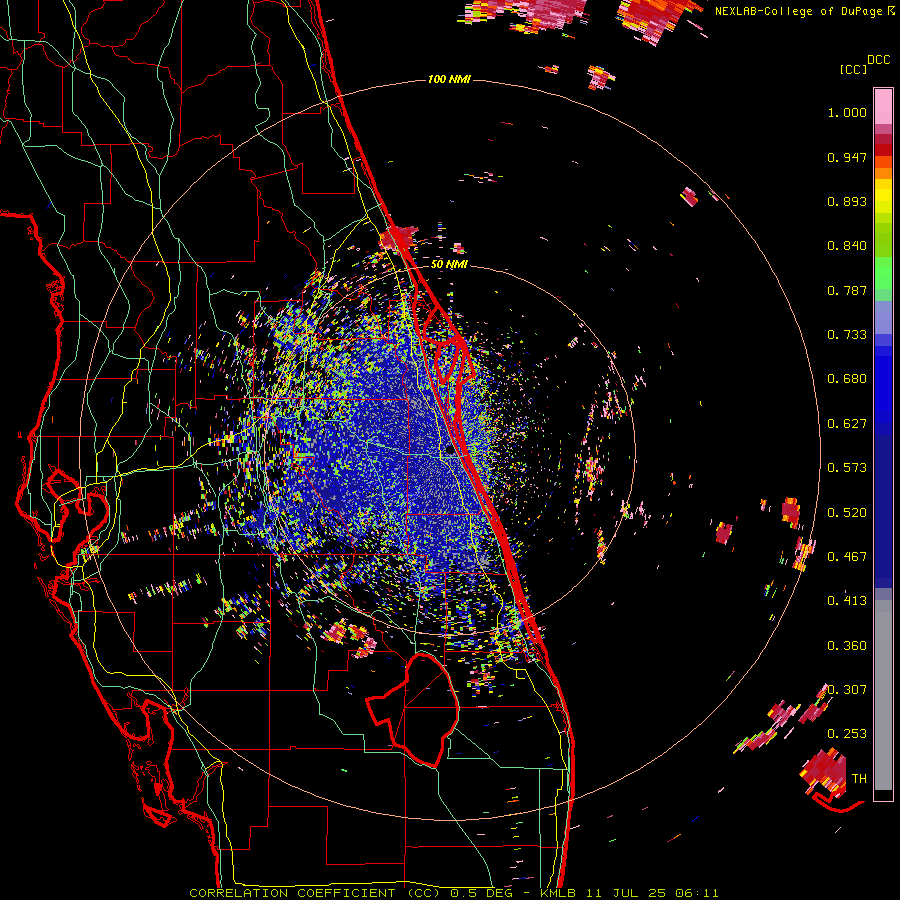Select the 0.787 scale value
Screen dimensions: 900x900
pyautogui.click(x=847, y=290)
